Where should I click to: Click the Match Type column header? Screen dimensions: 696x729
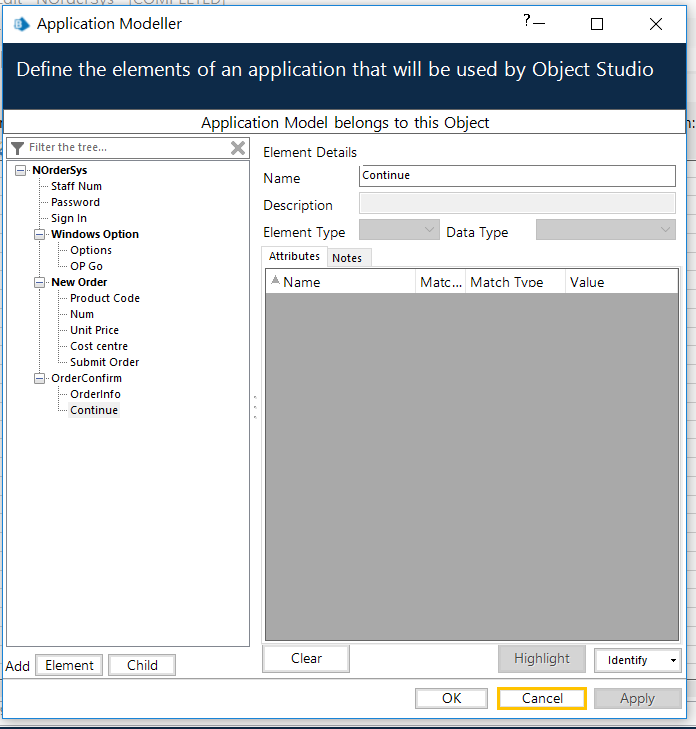(515, 282)
